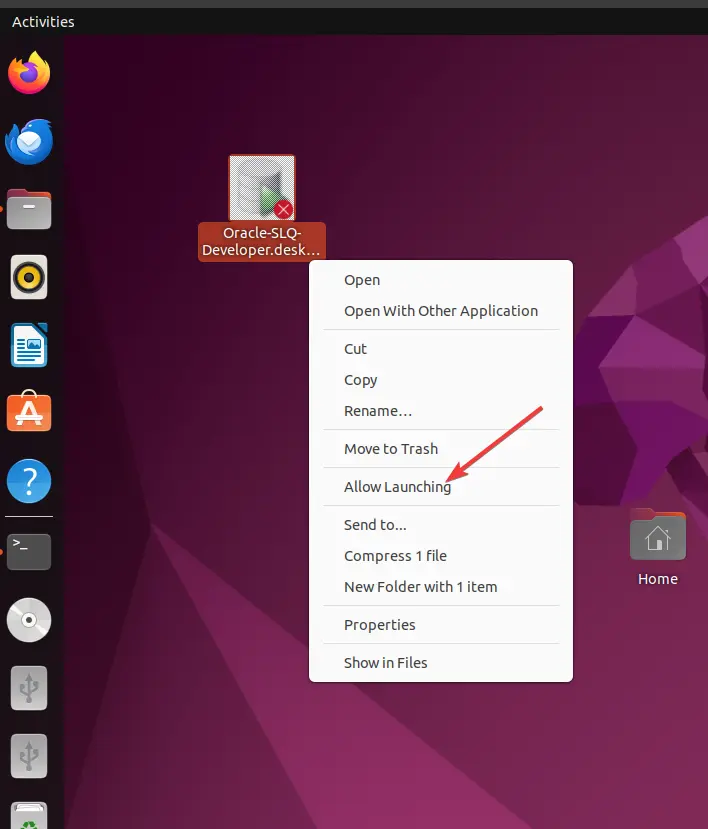Select Compress 1 file

(x=441, y=556)
